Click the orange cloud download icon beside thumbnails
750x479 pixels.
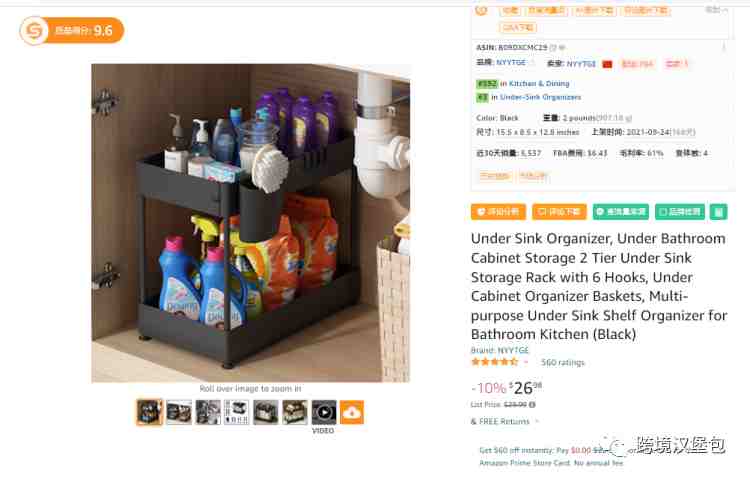(x=352, y=412)
